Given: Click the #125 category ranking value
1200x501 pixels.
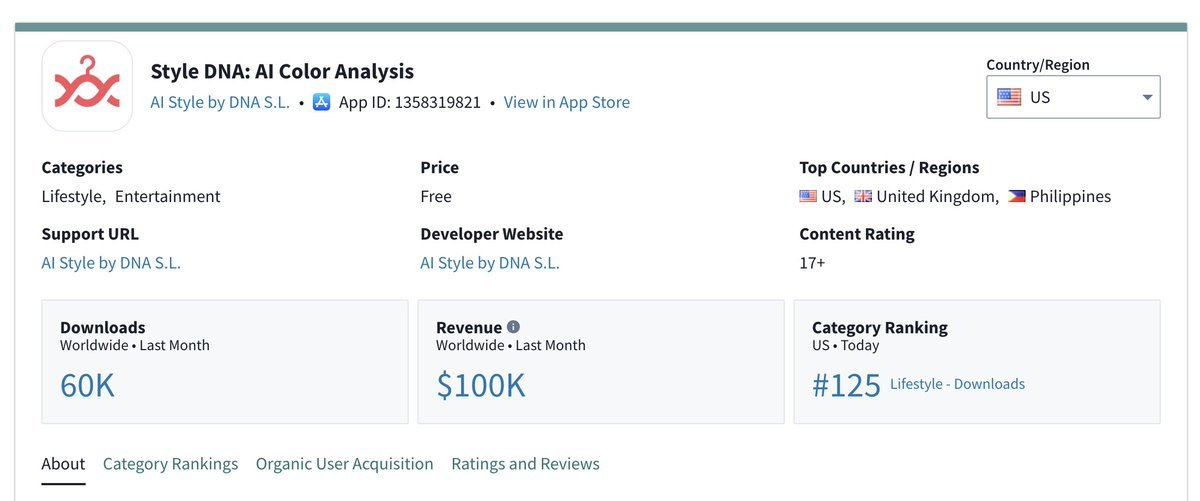Looking at the screenshot, I should (846, 385).
